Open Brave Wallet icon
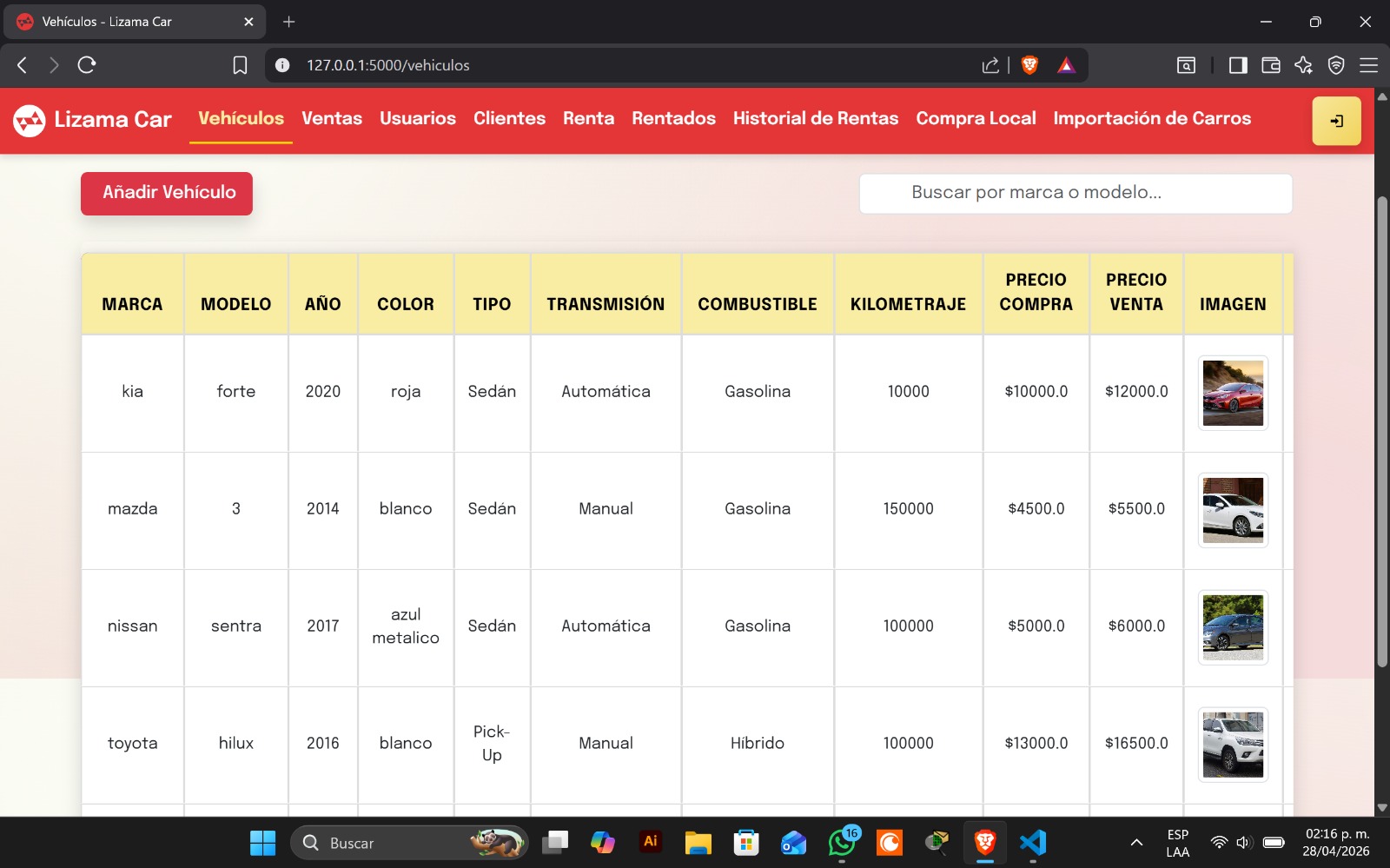 click(1271, 65)
